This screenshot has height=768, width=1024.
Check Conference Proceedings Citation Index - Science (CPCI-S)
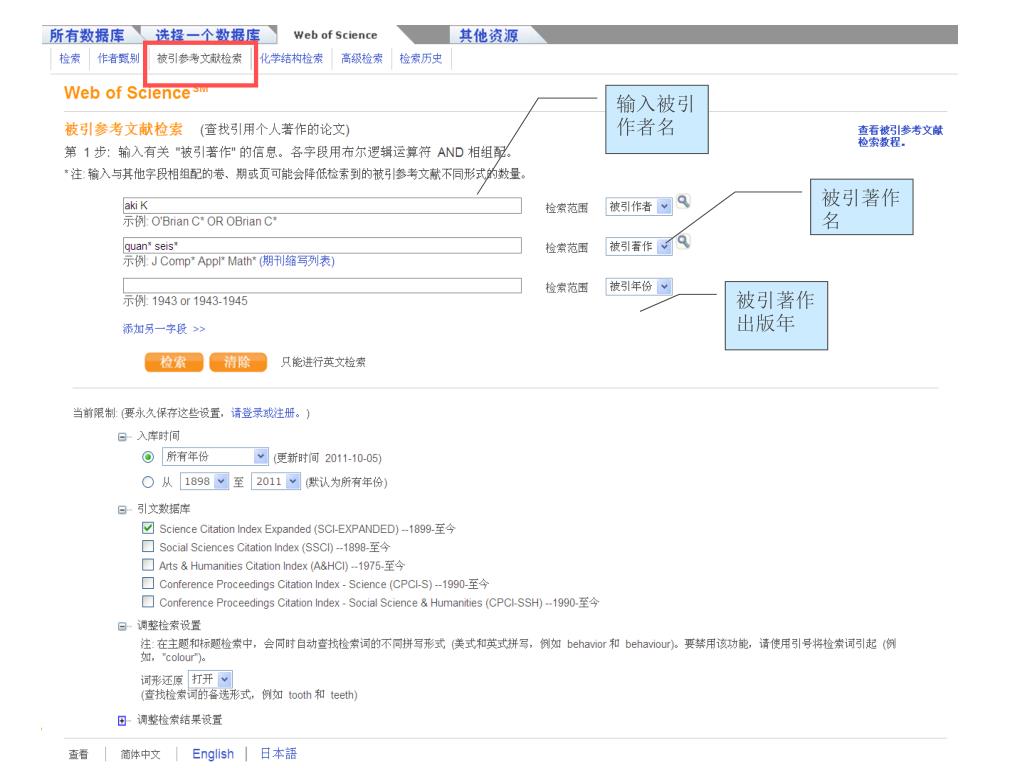pyautogui.click(x=148, y=583)
